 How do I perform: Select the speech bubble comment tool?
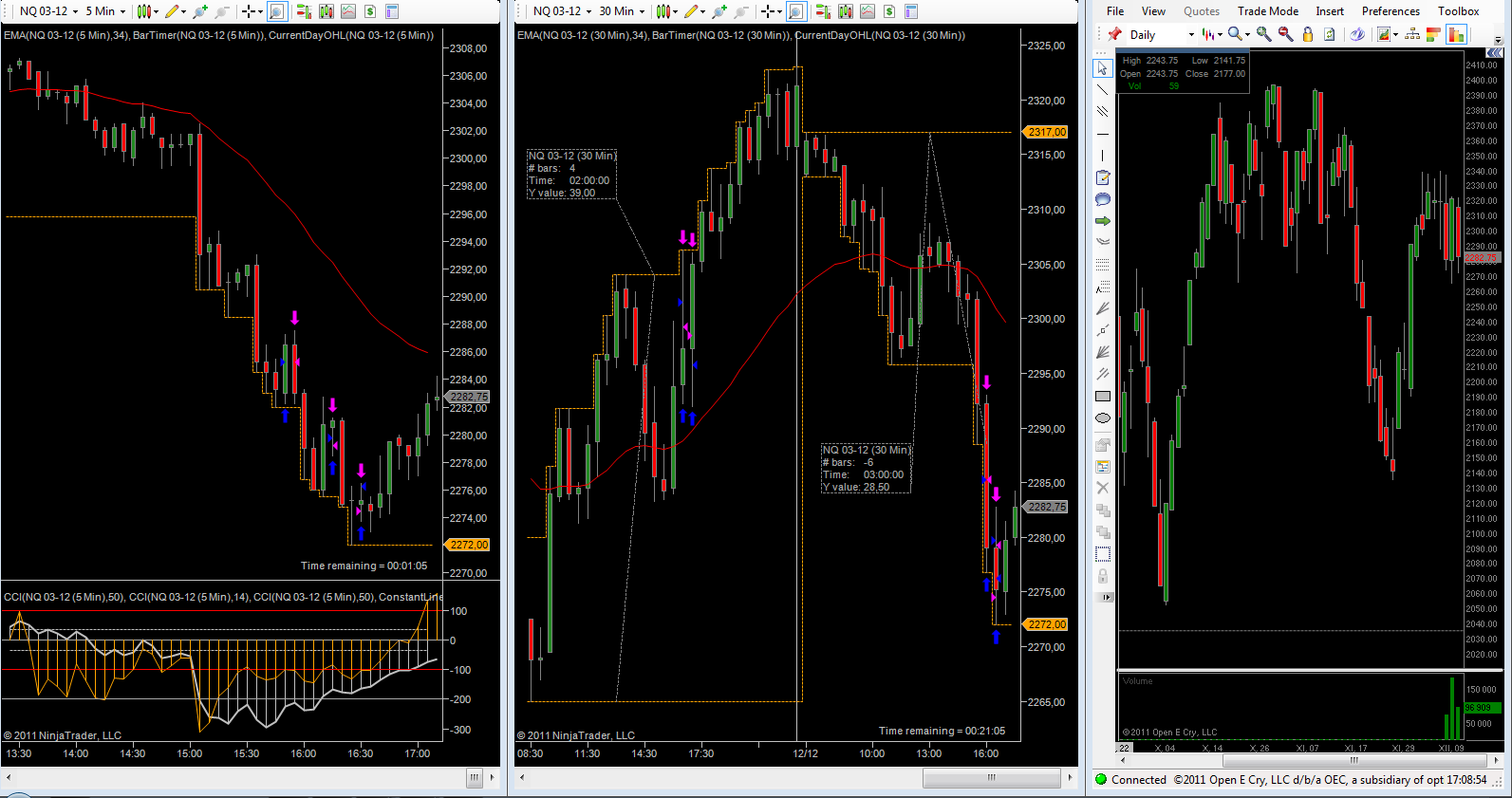click(1102, 199)
